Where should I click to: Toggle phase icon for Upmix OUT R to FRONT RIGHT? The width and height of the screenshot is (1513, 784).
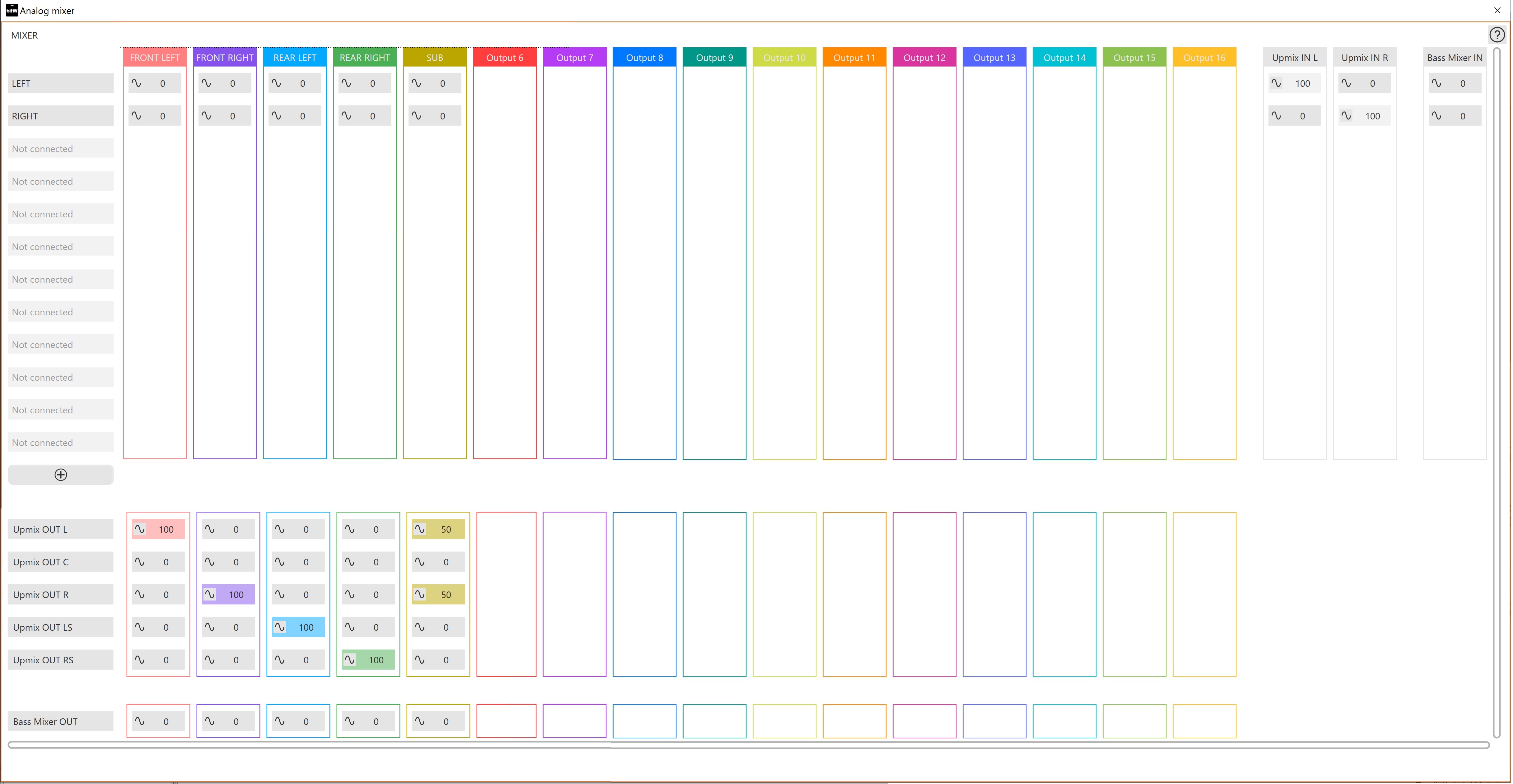click(210, 594)
